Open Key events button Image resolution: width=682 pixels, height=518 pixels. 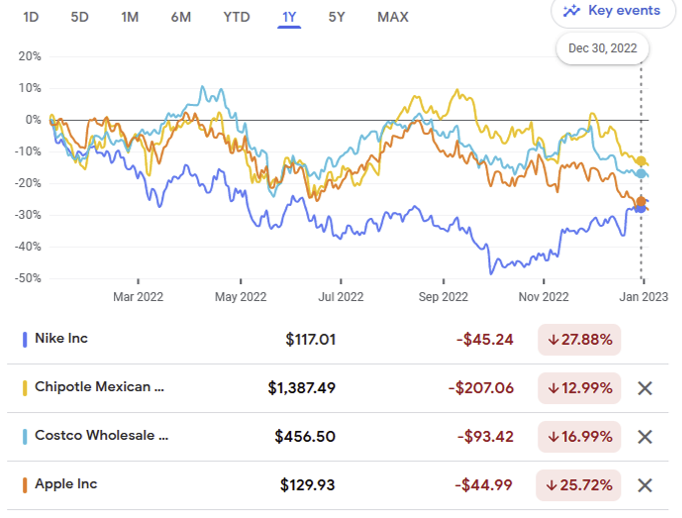(x=612, y=11)
